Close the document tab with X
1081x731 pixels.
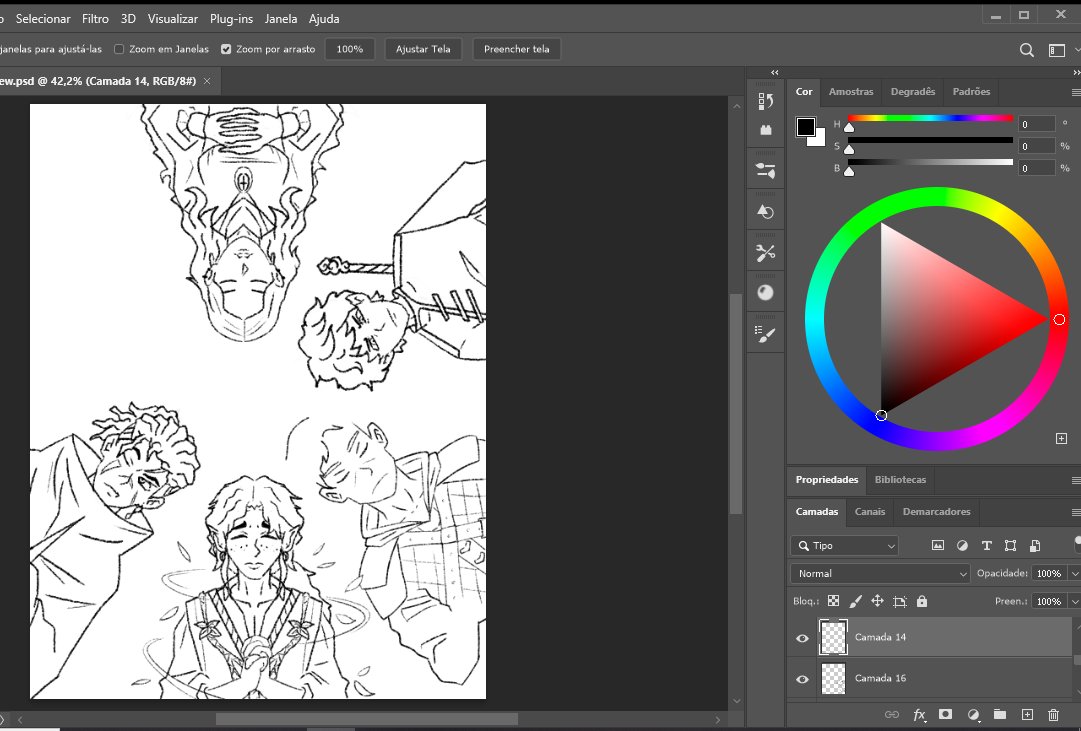207,81
